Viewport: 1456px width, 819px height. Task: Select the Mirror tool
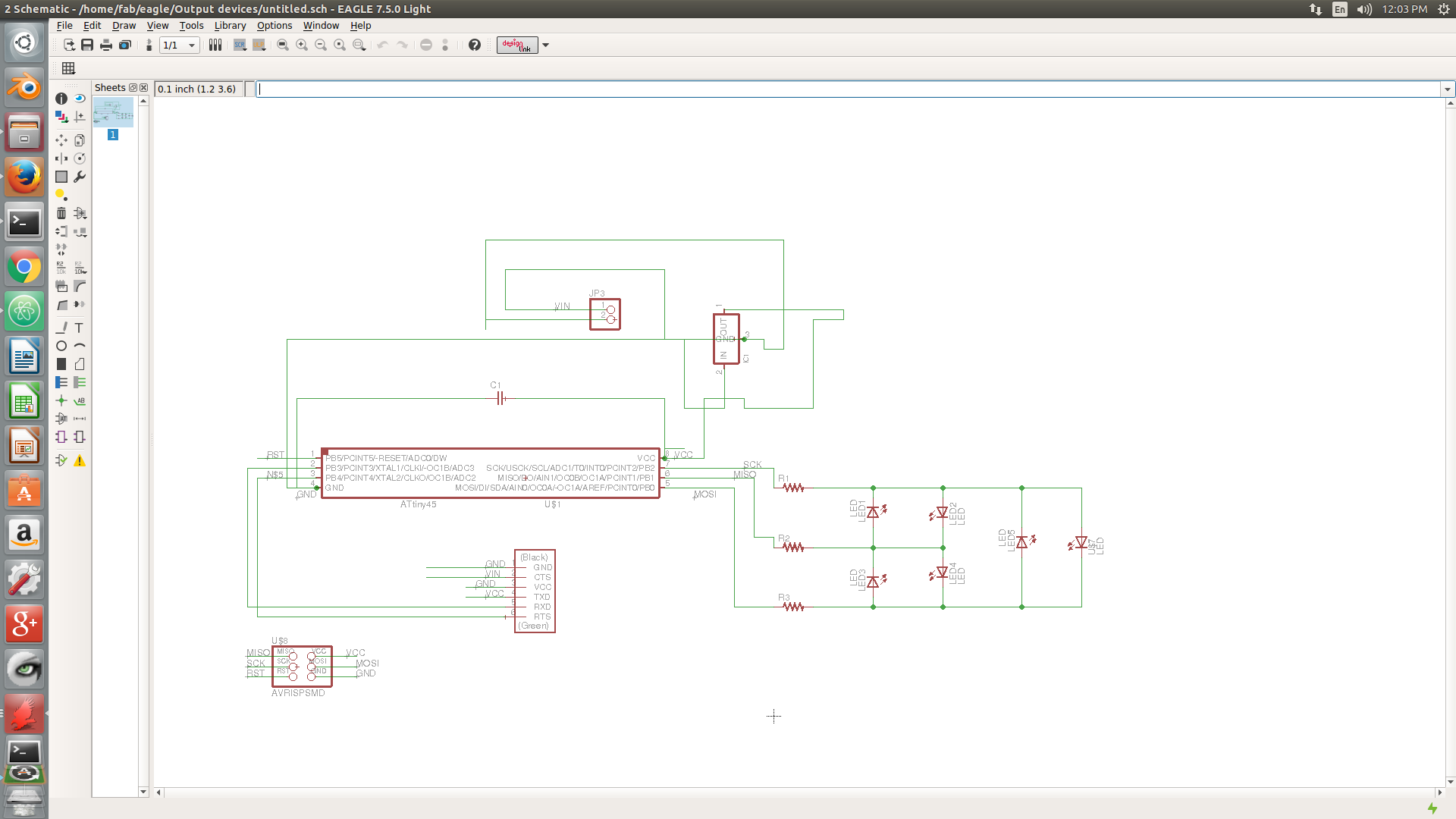pos(61,158)
